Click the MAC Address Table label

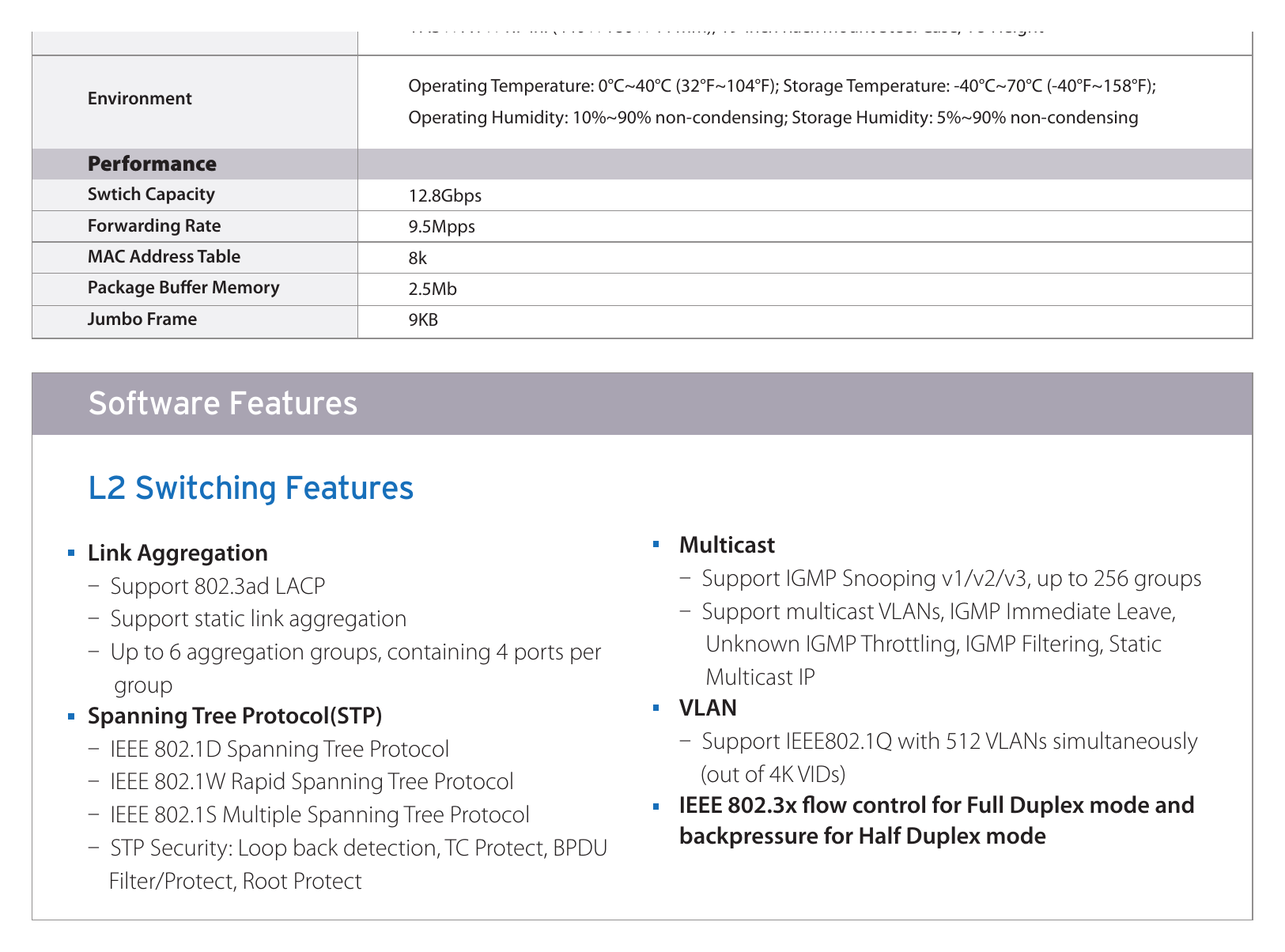point(164,257)
